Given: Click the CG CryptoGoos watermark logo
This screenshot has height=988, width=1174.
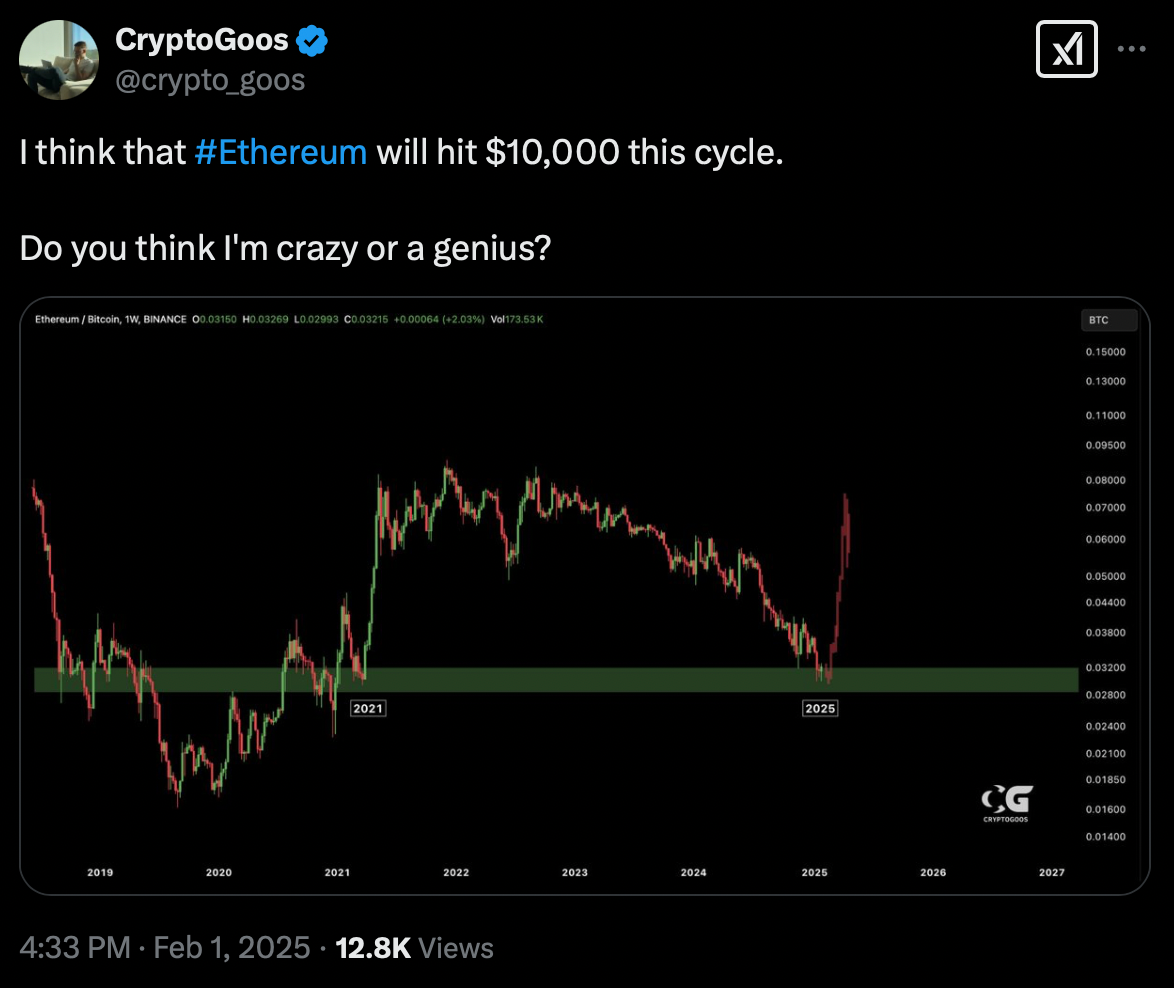Looking at the screenshot, I should (1006, 803).
